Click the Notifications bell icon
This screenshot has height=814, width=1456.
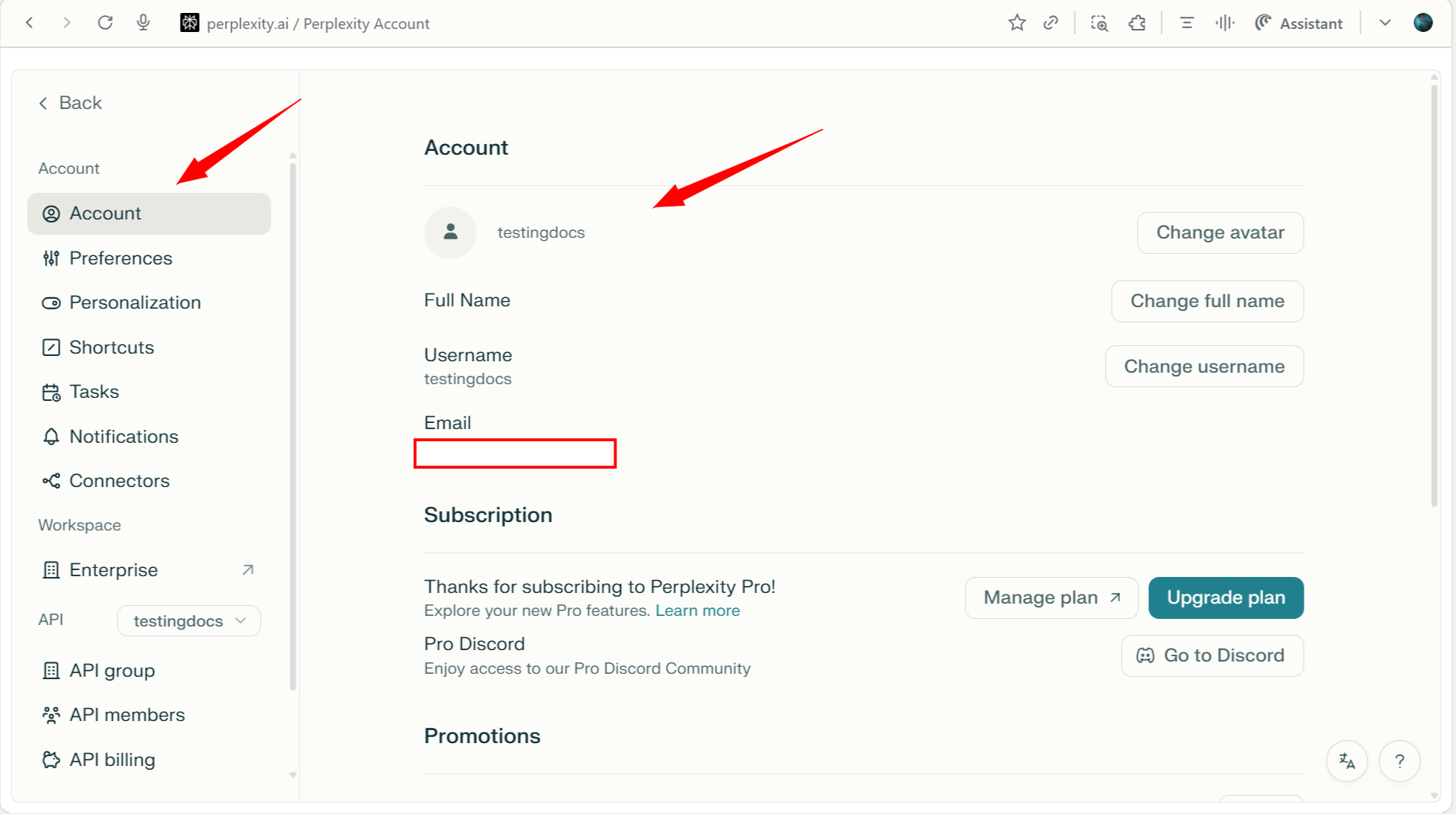pyautogui.click(x=51, y=437)
